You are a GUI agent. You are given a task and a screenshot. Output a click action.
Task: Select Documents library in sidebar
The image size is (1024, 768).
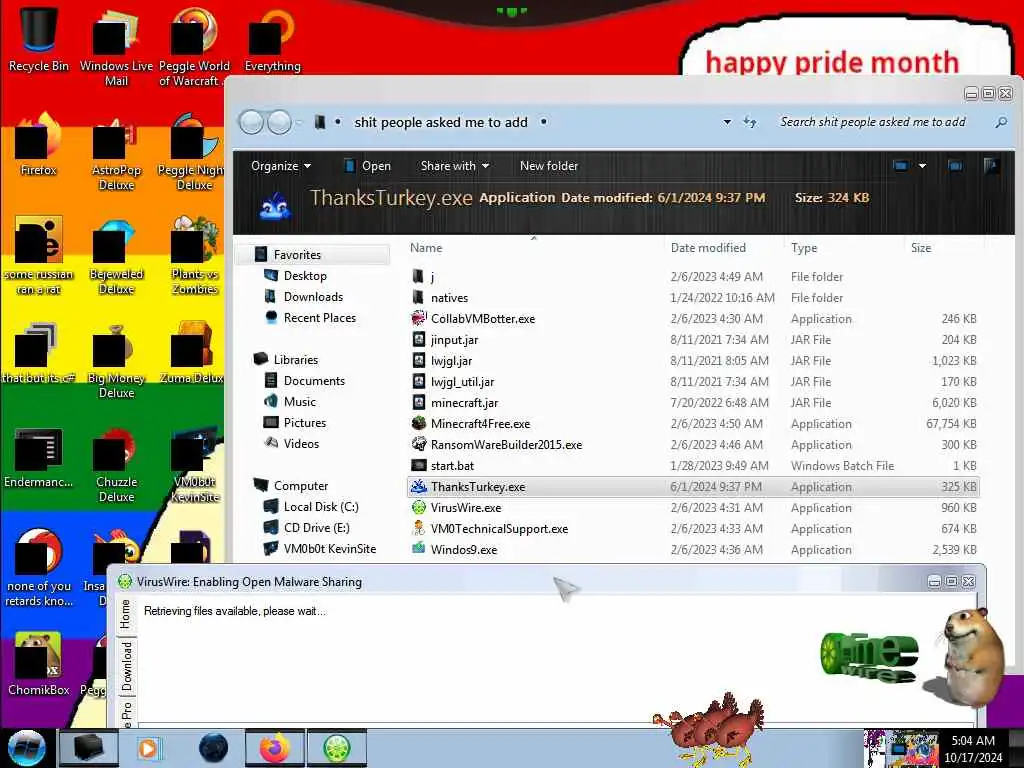[x=304, y=381]
